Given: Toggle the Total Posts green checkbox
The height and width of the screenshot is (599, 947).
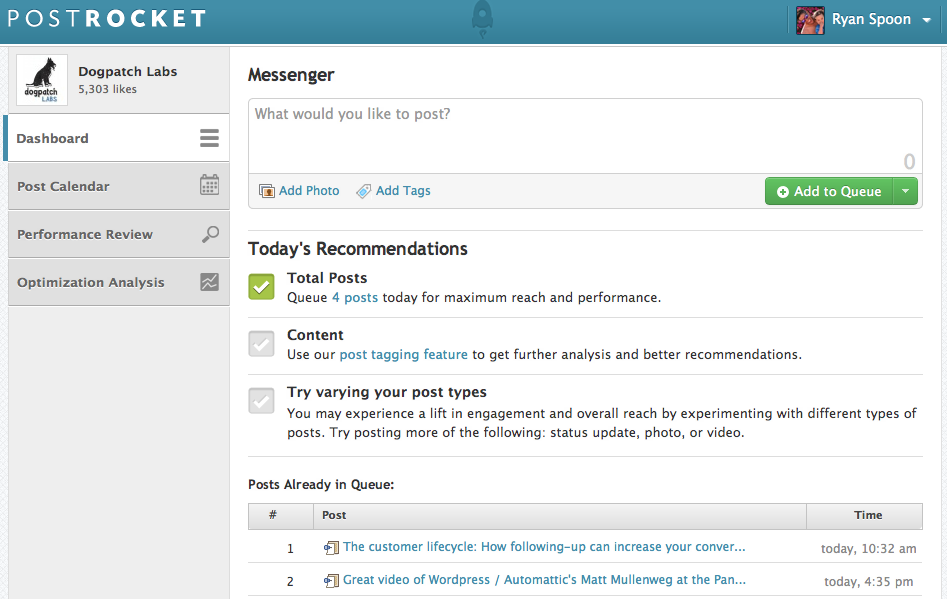Looking at the screenshot, I should pyautogui.click(x=261, y=287).
